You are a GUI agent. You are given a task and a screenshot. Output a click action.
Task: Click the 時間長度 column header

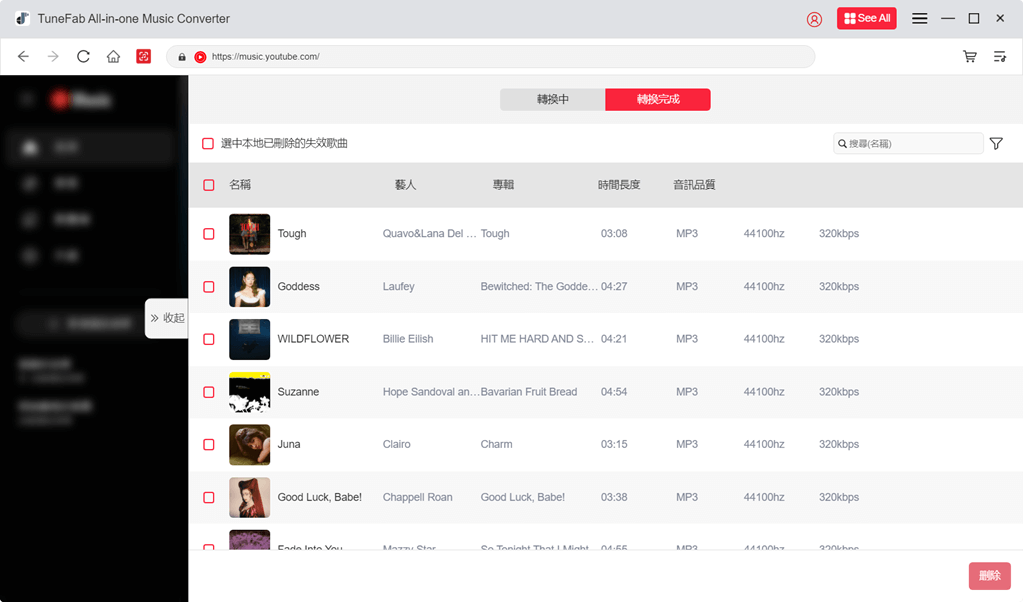click(x=618, y=185)
